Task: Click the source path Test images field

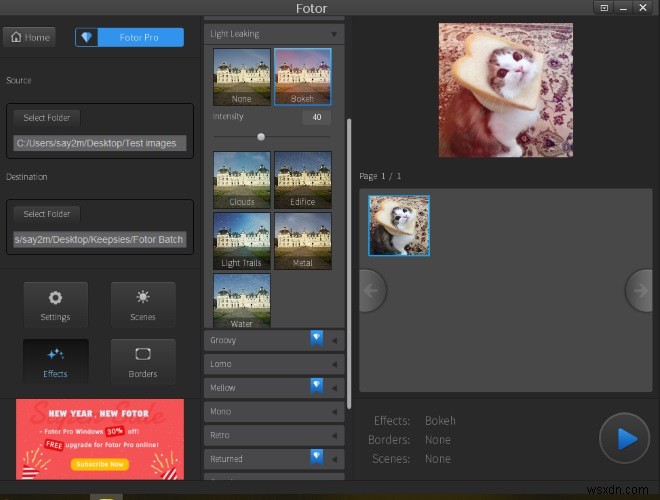Action: [100, 143]
